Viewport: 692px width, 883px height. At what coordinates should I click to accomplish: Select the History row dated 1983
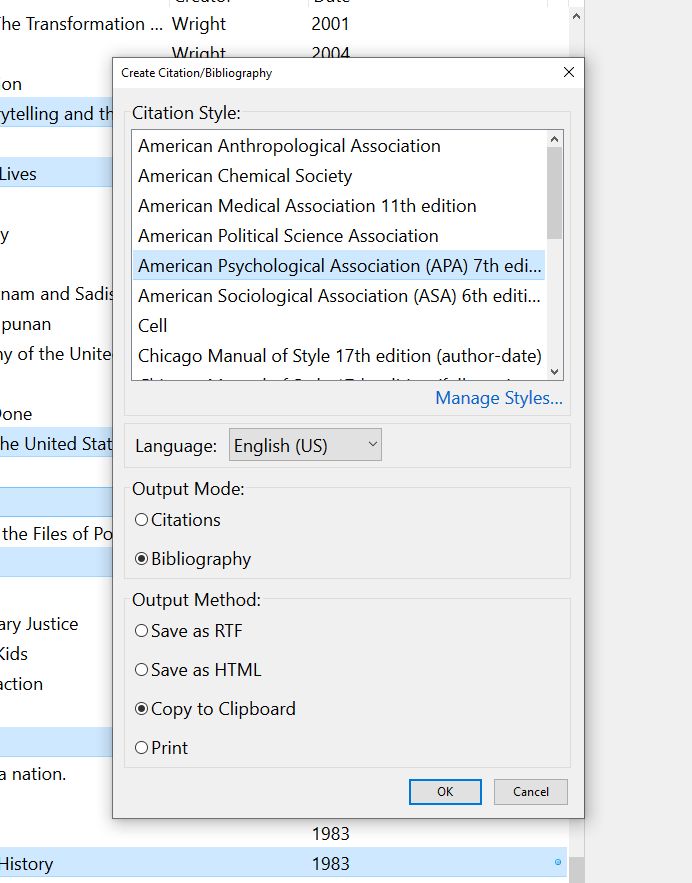(283, 863)
